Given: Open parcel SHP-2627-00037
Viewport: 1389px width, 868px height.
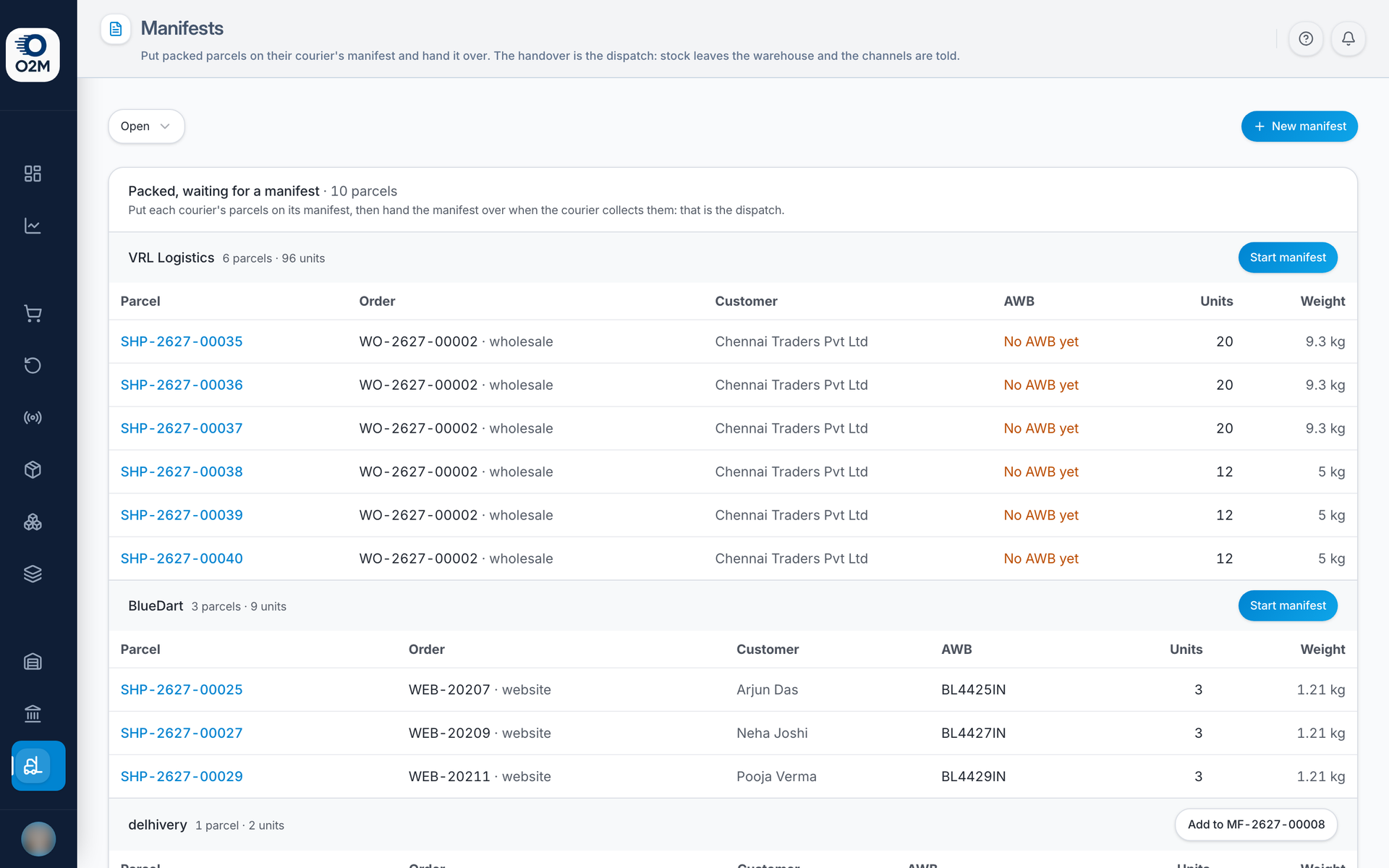Looking at the screenshot, I should pos(182,428).
